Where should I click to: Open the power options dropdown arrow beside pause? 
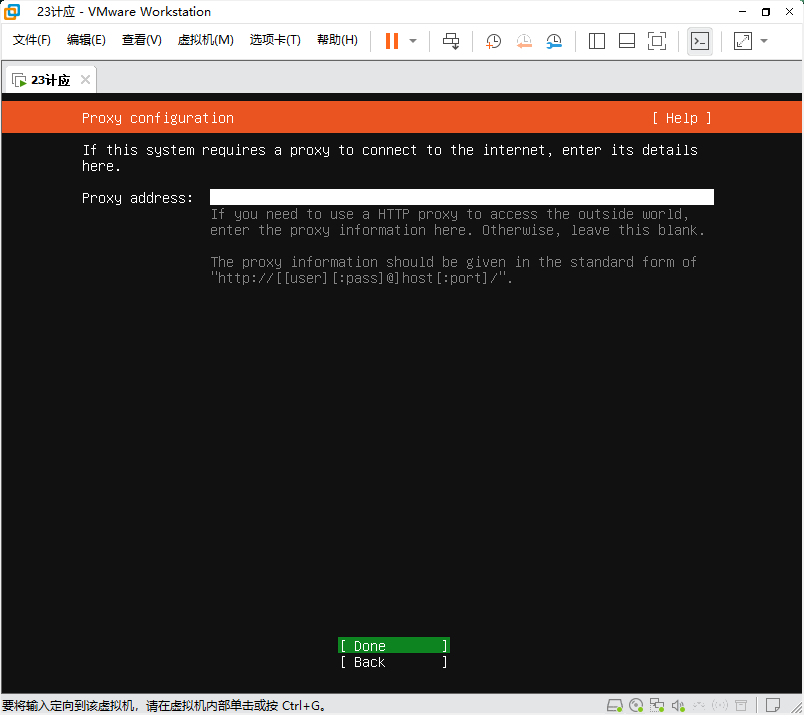point(413,41)
